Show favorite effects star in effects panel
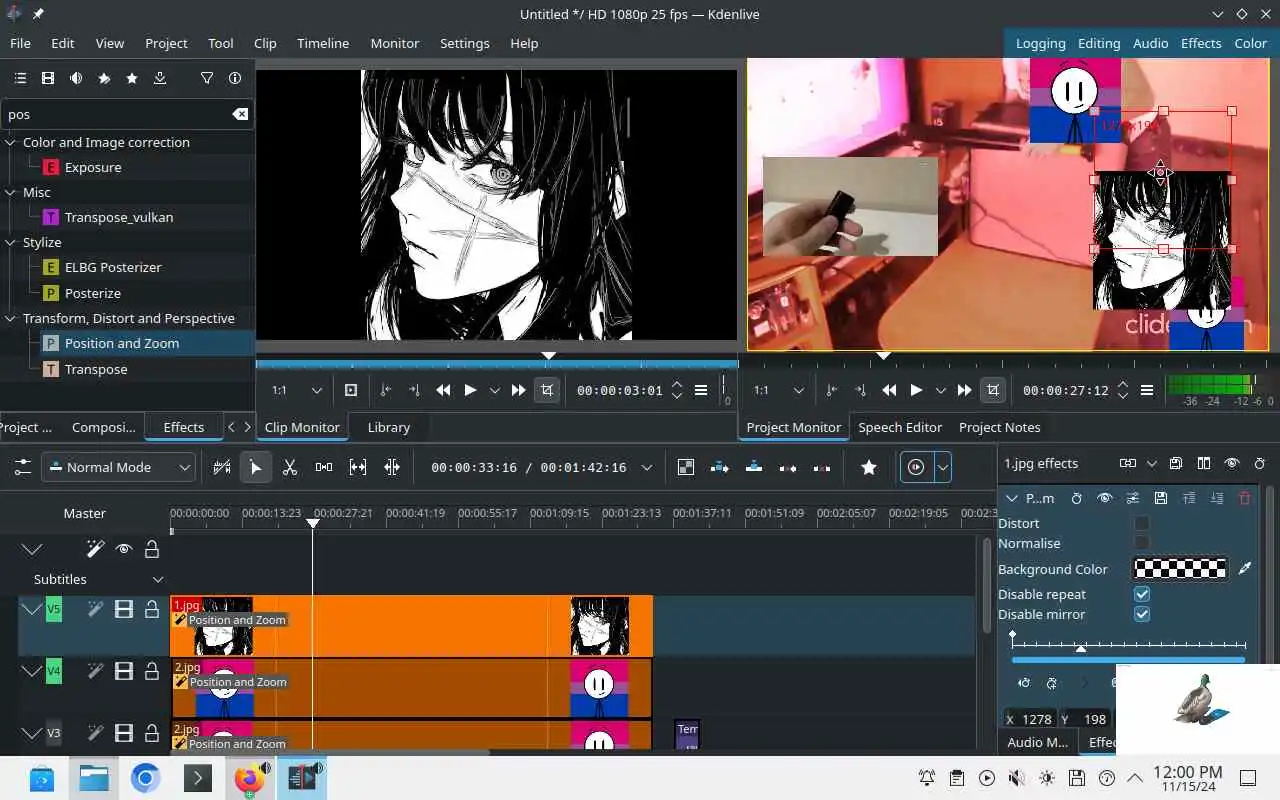The image size is (1280, 800). [132, 78]
